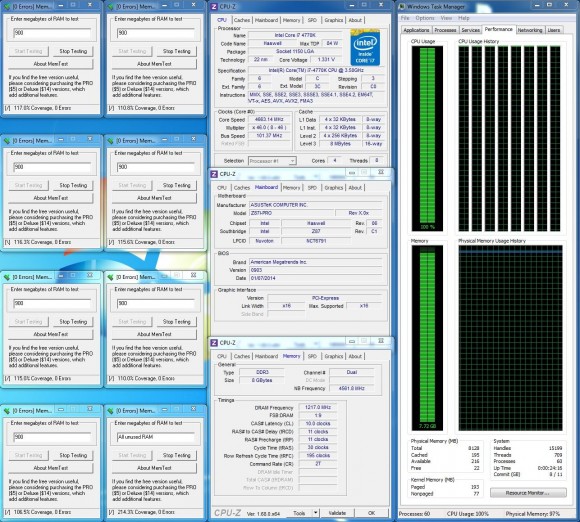This screenshot has height=522, width=580.
Task: Click the MemTest title icon of 110.8% coverage window
Action: pos(110,6)
